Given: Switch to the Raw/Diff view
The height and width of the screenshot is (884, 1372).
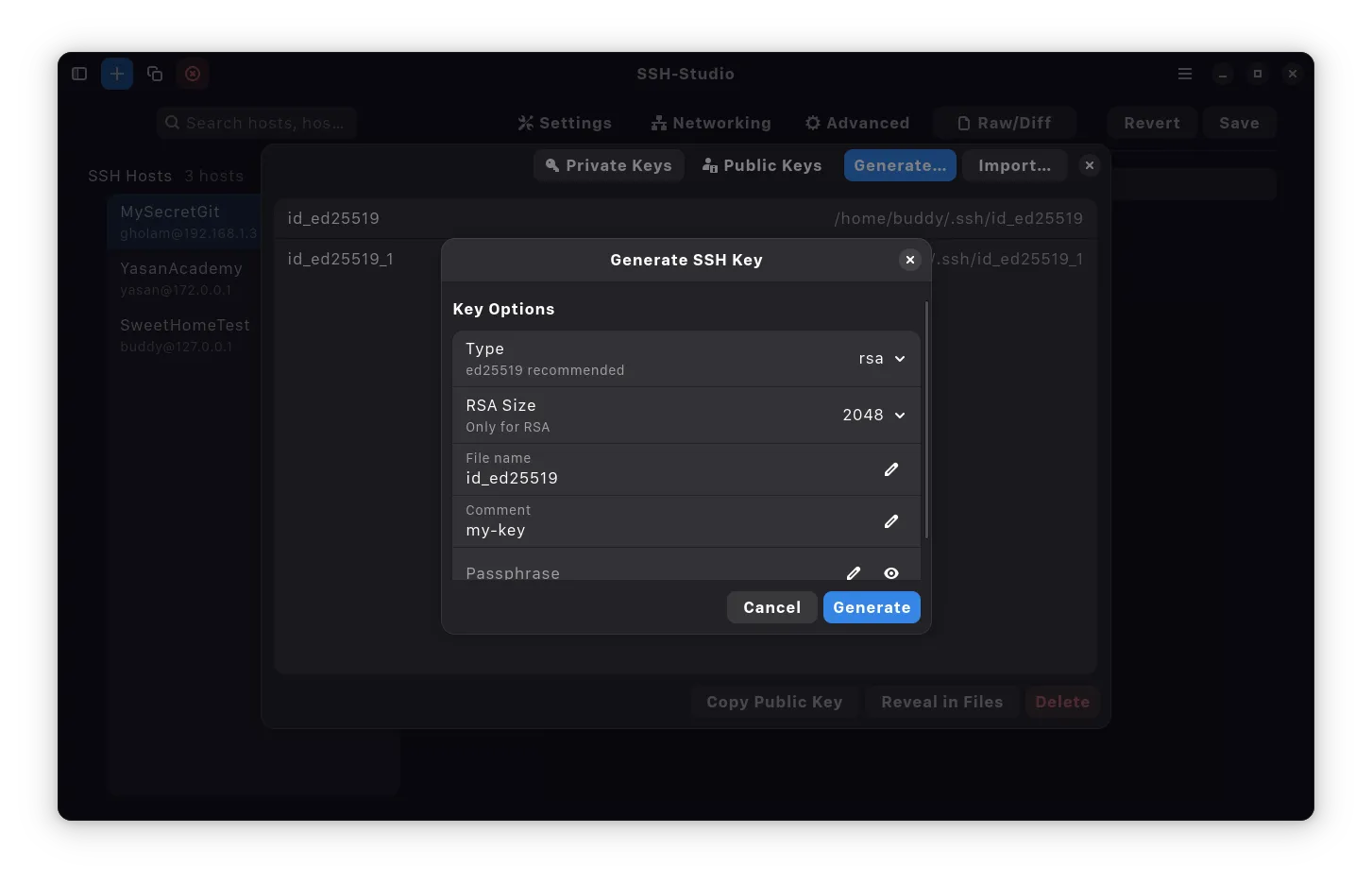Looking at the screenshot, I should coord(1004,123).
